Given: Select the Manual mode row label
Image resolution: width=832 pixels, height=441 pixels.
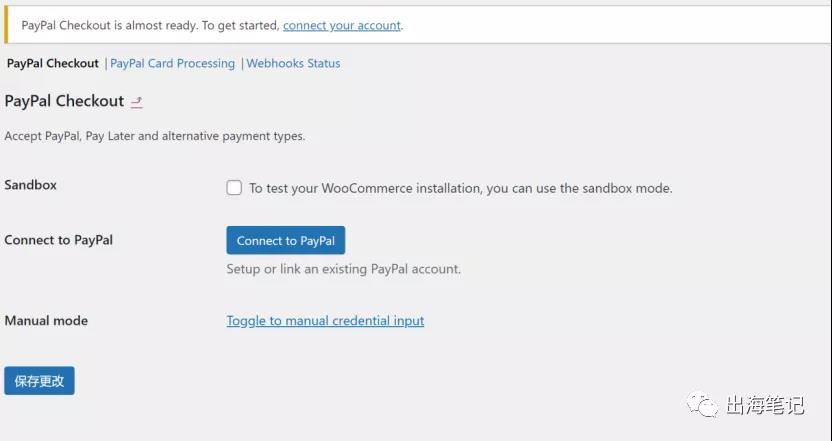Looking at the screenshot, I should coord(46,321).
